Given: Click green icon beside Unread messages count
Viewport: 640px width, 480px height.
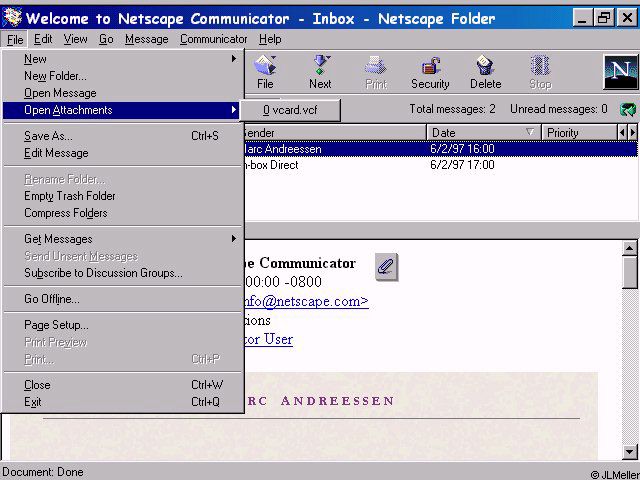Looking at the screenshot, I should point(628,109).
